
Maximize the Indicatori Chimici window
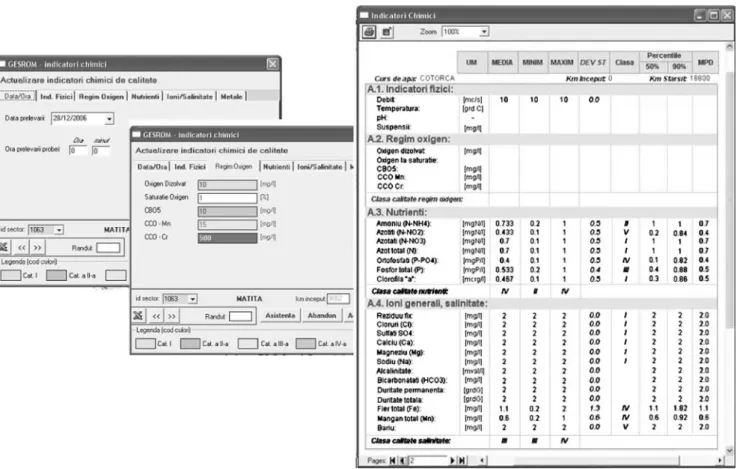[714, 16]
